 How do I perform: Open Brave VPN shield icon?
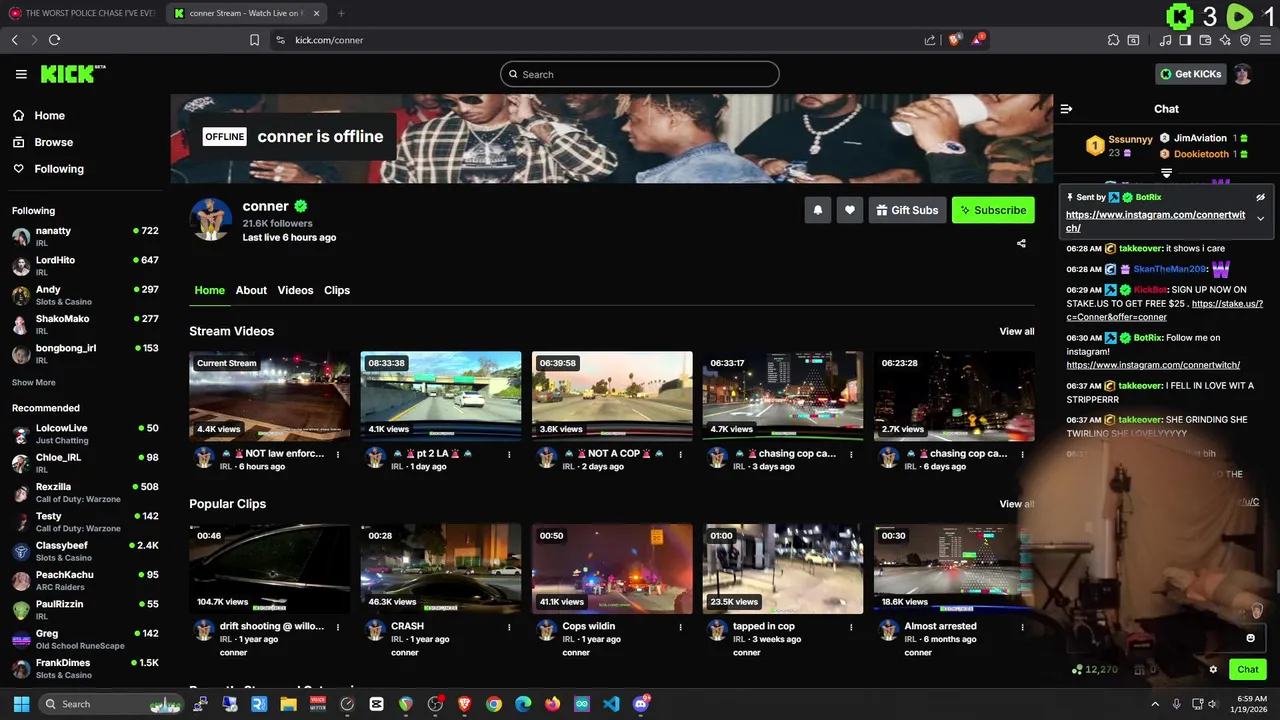point(1245,40)
